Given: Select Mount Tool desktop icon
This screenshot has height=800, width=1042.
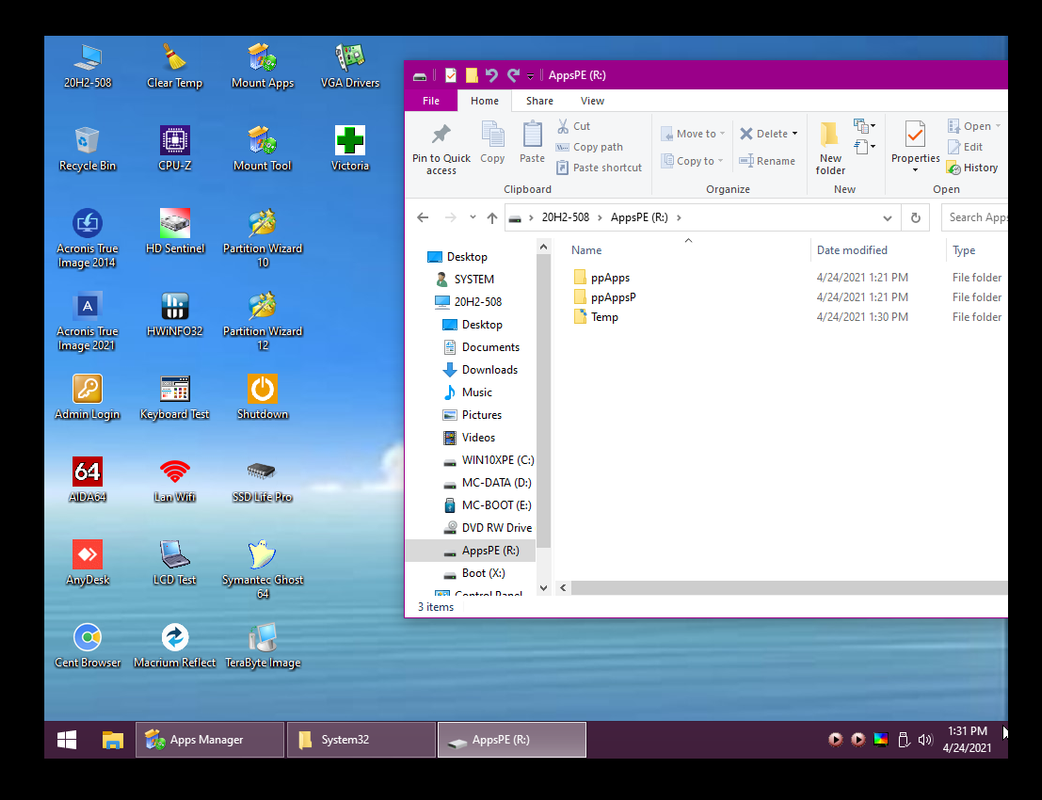Looking at the screenshot, I should (x=262, y=148).
